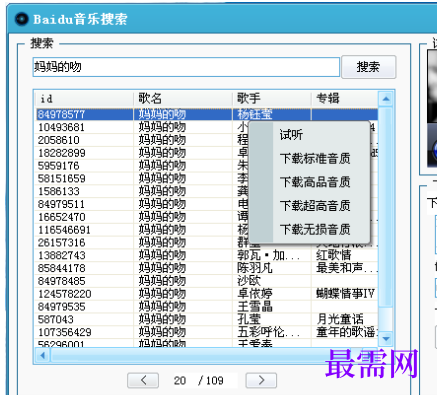Click the list scroll-up arrow
Viewport: 437px width, 395px height.
pos(386,99)
